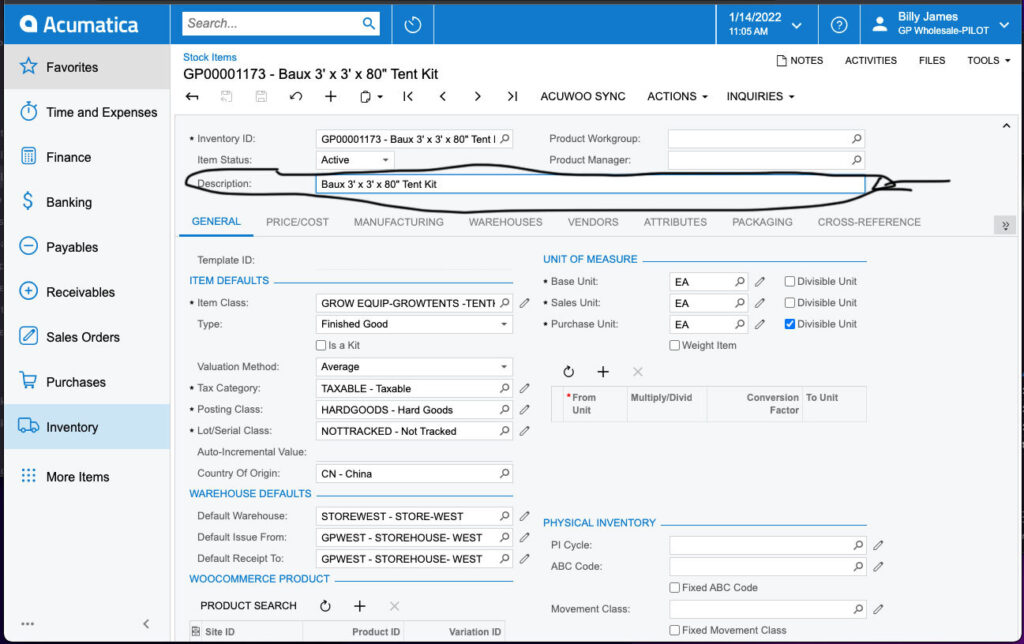This screenshot has height=644, width=1024.
Task: Open Time and Expenses workspace
Action: point(87,112)
